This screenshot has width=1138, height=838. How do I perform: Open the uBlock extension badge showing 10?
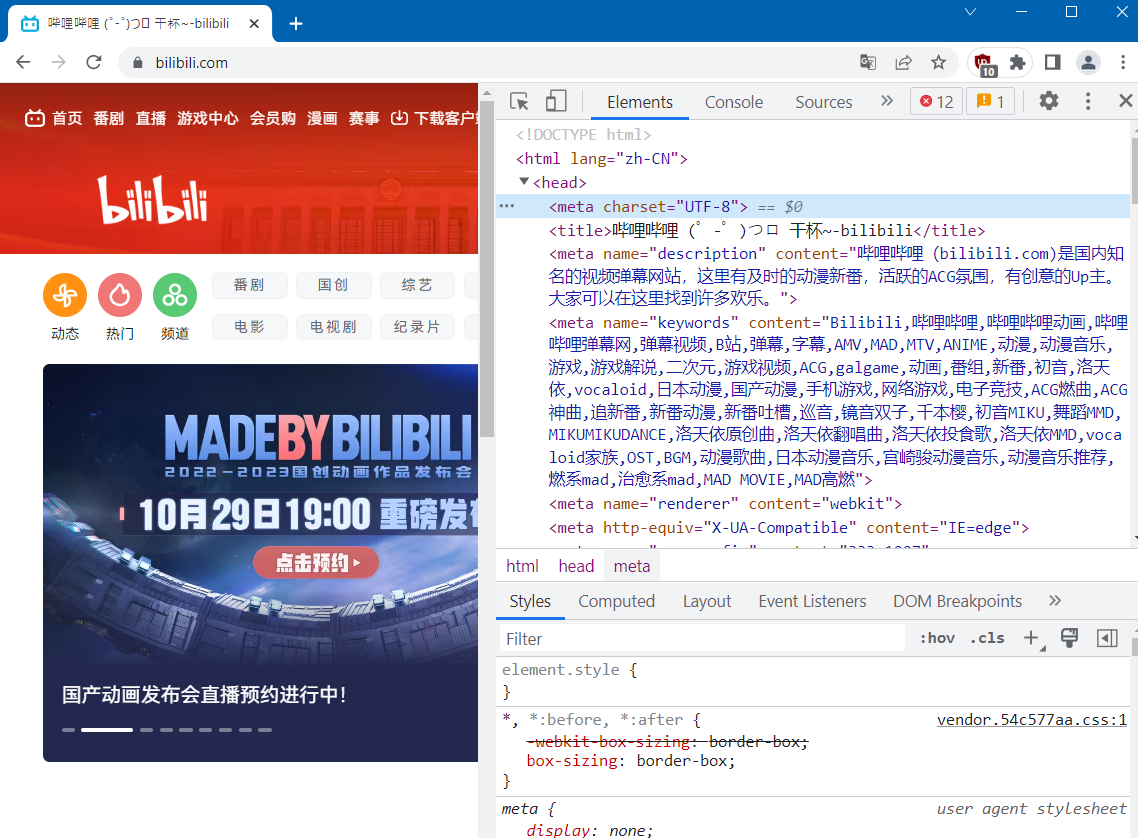point(984,64)
